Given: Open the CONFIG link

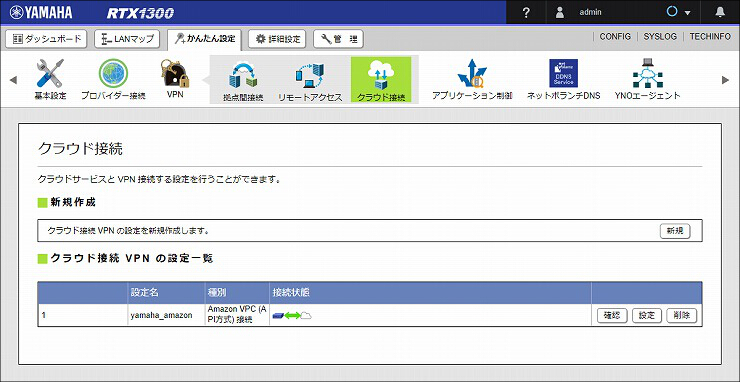Looking at the screenshot, I should (615, 36).
